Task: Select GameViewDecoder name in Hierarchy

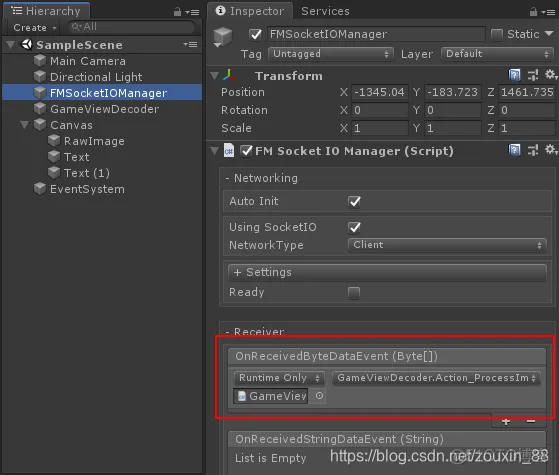Action: click(104, 109)
